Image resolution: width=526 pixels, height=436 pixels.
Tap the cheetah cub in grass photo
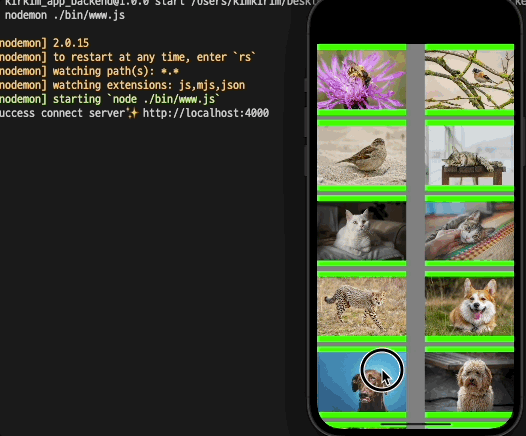(362, 307)
